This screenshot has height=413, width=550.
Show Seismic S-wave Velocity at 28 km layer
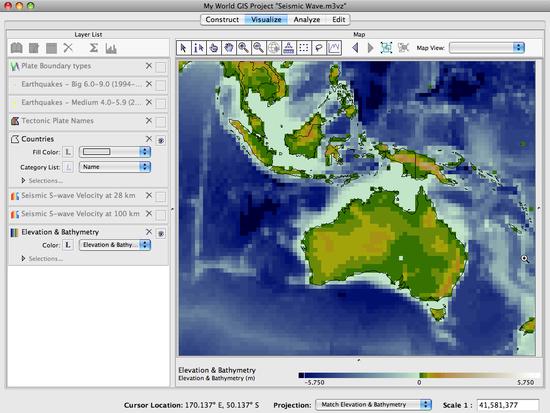[x=161, y=196]
